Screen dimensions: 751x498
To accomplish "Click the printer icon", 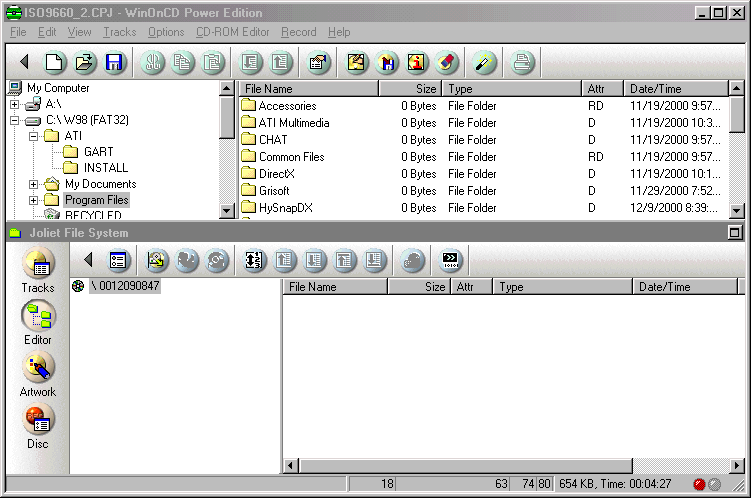I will tap(522, 62).
